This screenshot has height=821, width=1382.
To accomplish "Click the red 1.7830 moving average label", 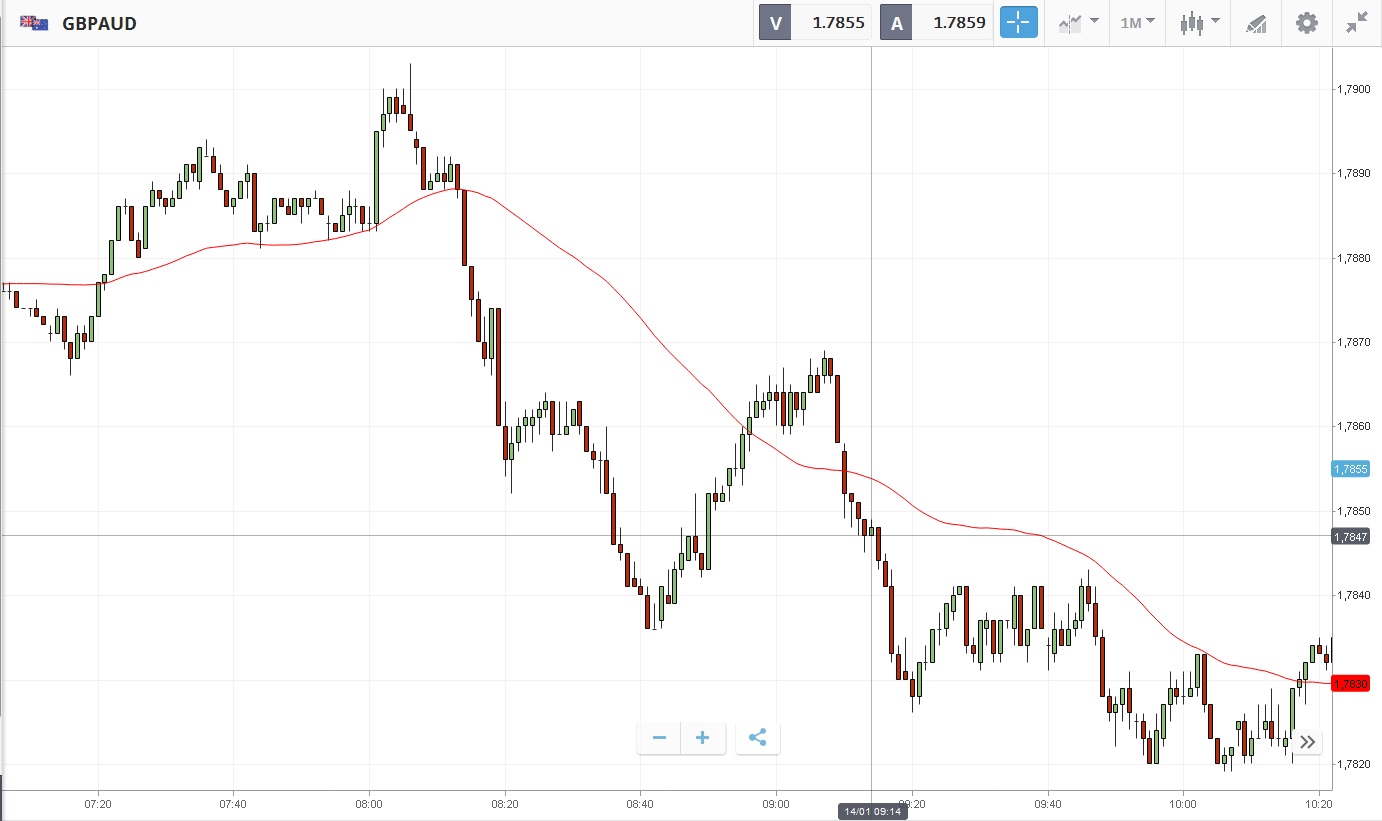I will [x=1350, y=683].
